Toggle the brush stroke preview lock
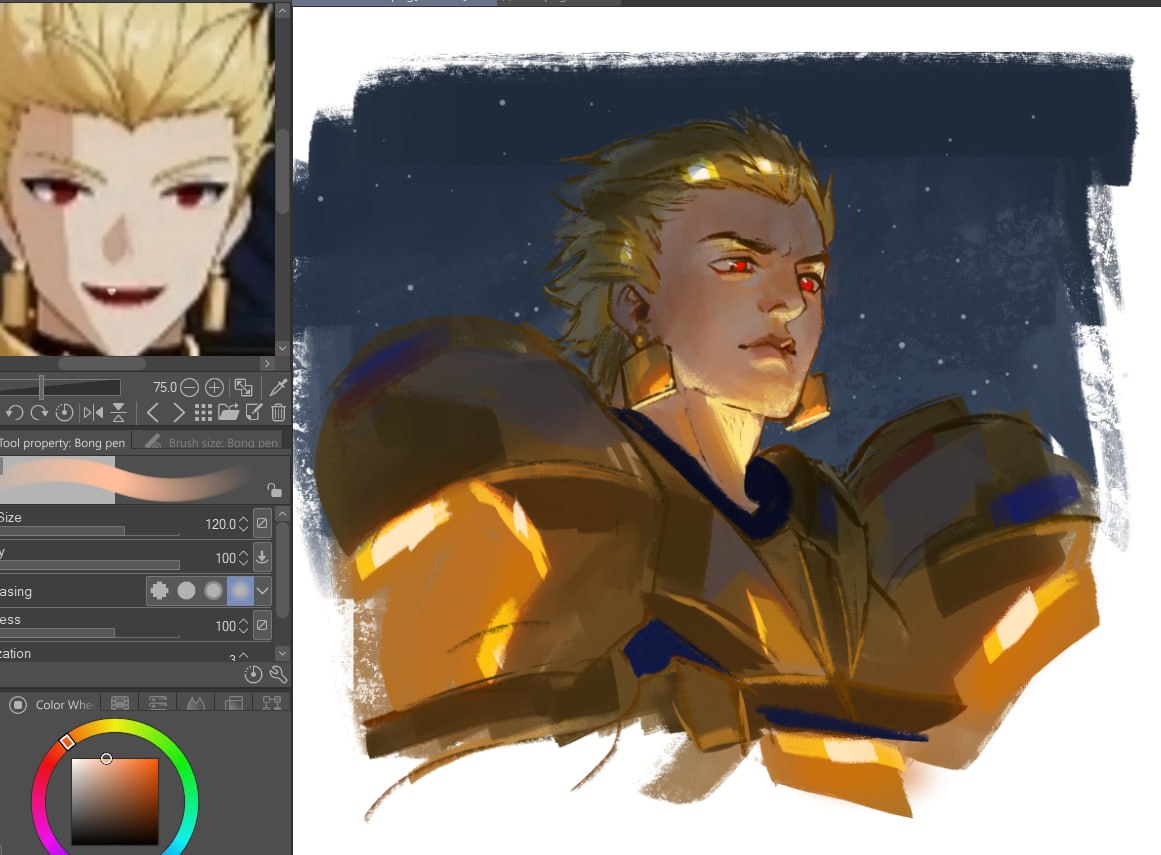 (275, 490)
